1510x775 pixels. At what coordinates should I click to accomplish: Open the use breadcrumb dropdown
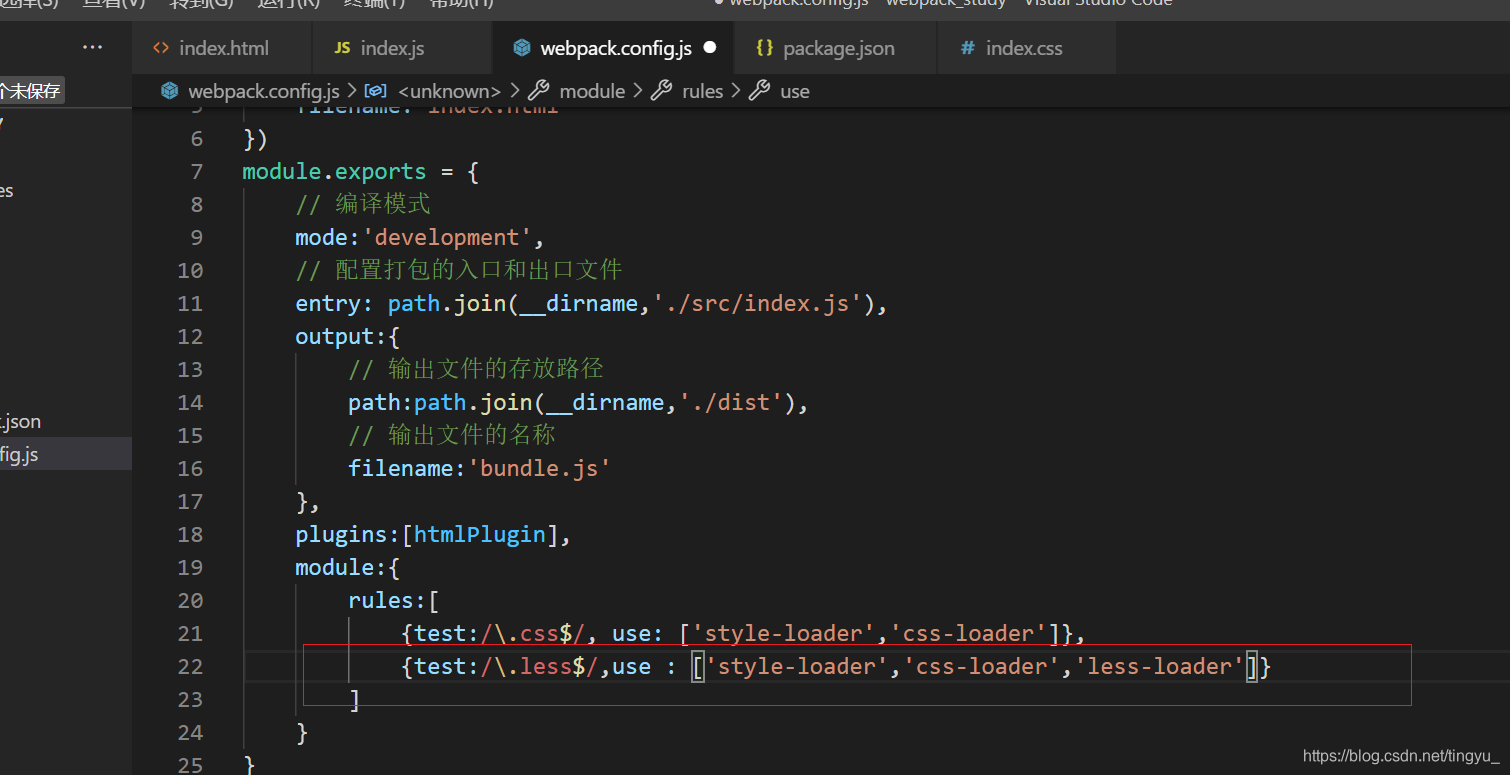(794, 90)
